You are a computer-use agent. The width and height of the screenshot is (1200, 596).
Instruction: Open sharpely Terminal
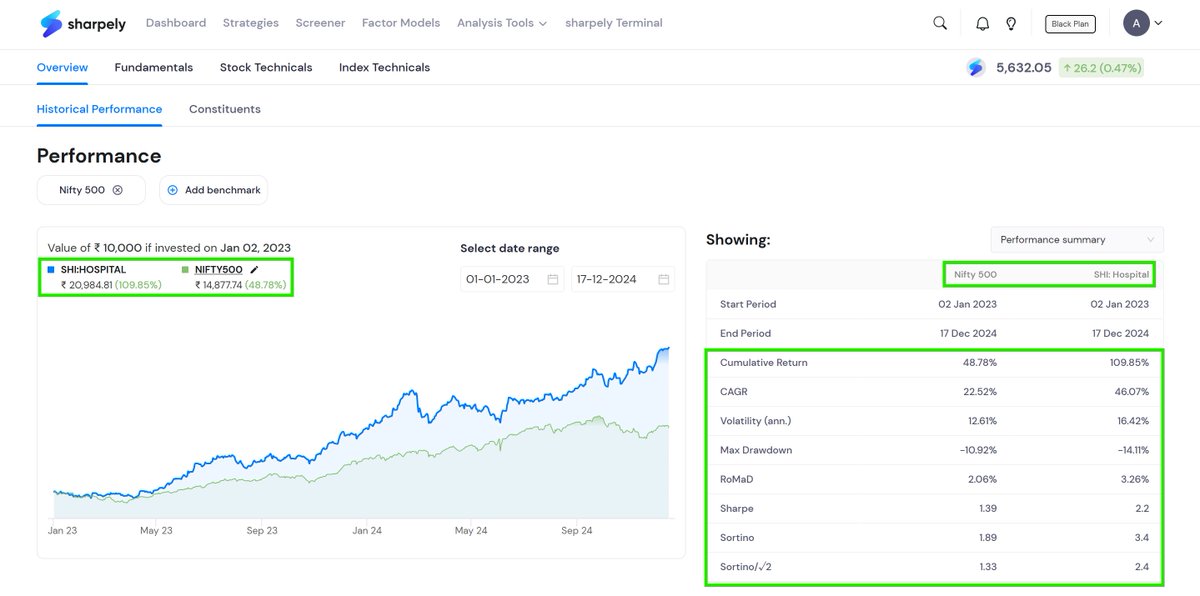point(614,23)
